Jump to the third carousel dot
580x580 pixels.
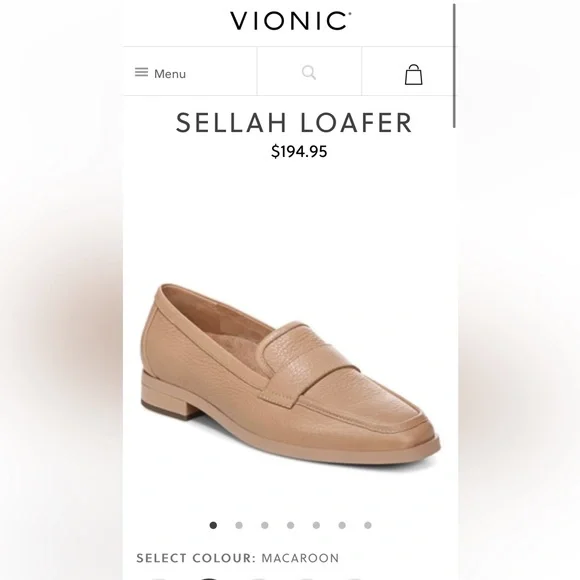[x=264, y=525]
